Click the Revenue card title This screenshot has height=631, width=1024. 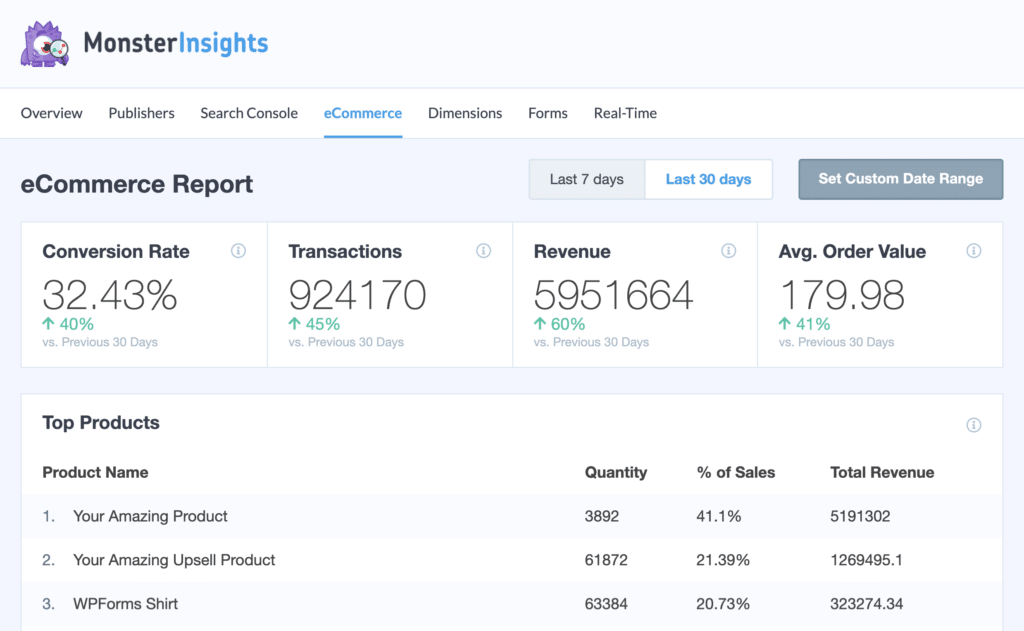tap(572, 251)
